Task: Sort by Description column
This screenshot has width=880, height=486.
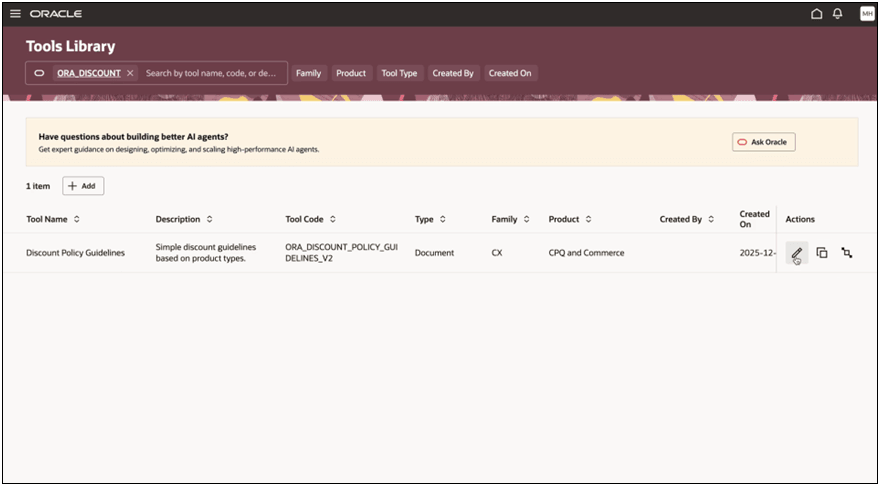Action: (209, 219)
